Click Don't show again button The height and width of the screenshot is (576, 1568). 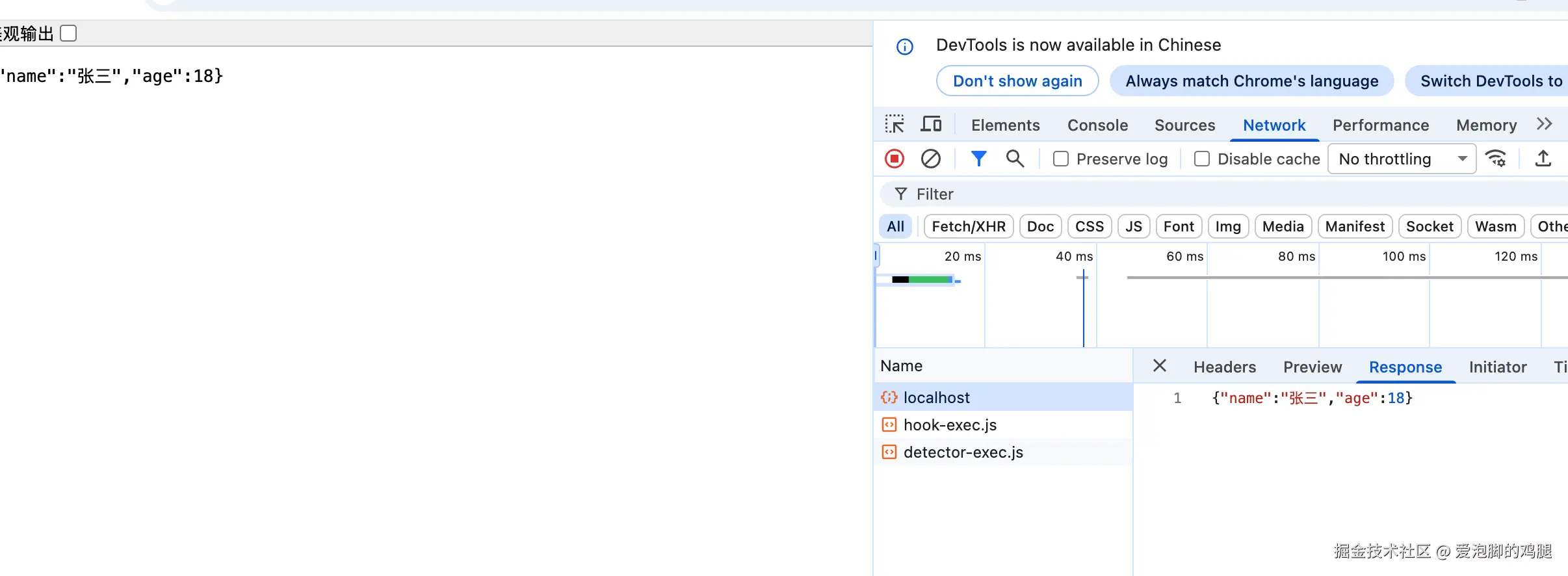pos(1017,81)
